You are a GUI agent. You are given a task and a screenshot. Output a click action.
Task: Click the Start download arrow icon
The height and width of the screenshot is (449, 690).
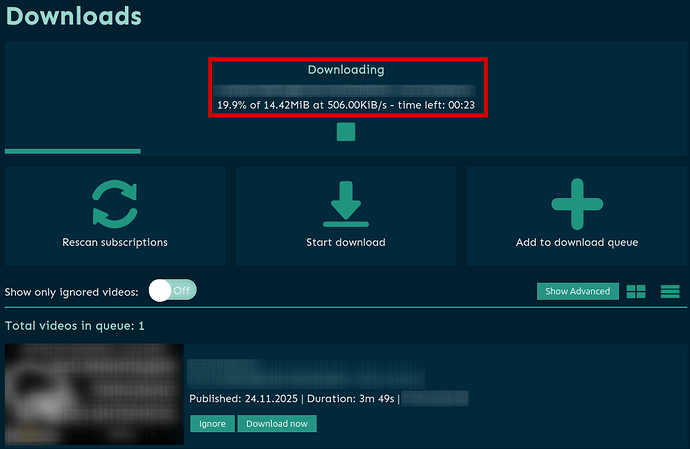coord(345,203)
